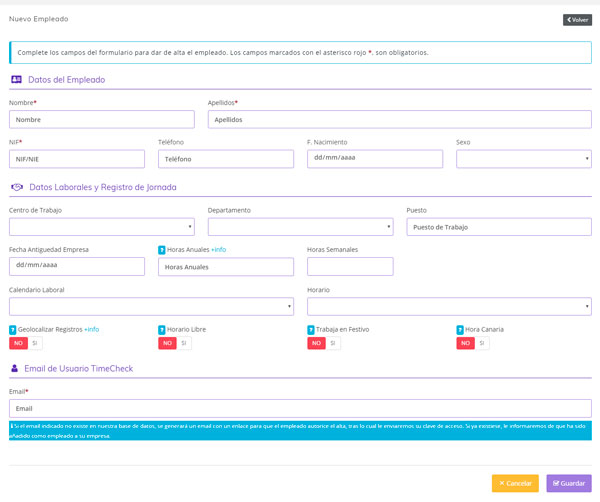Click the user icon beside Email de Usuario TimeCheck
The image size is (600, 502).
tap(15, 368)
